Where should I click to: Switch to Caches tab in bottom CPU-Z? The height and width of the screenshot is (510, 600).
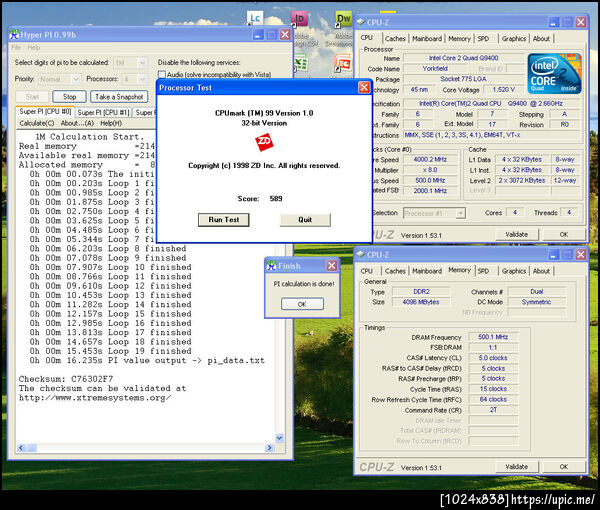click(x=395, y=271)
